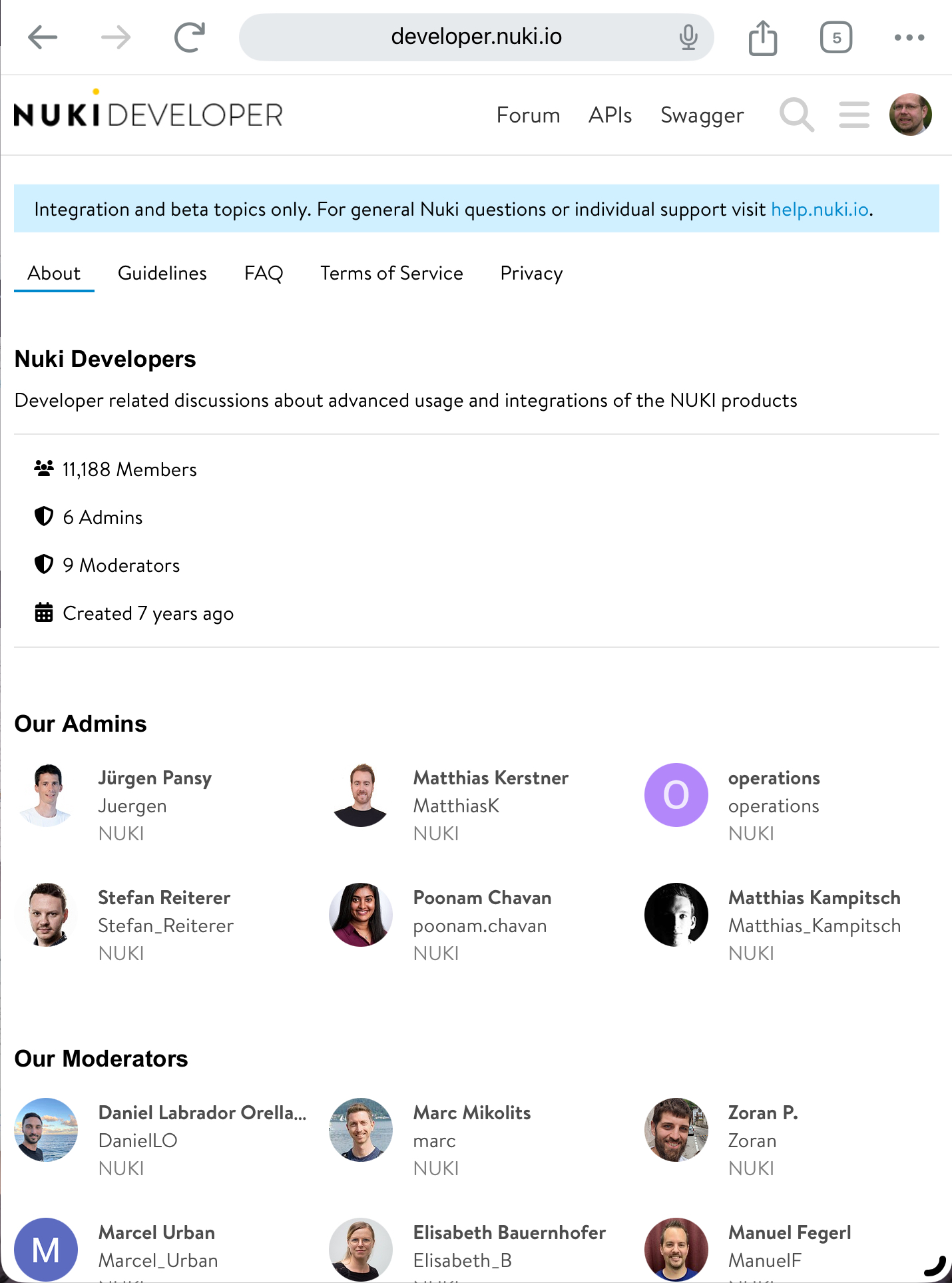Viewport: 952px width, 1283px height.
Task: Open the Forum navigation link
Action: click(x=528, y=115)
